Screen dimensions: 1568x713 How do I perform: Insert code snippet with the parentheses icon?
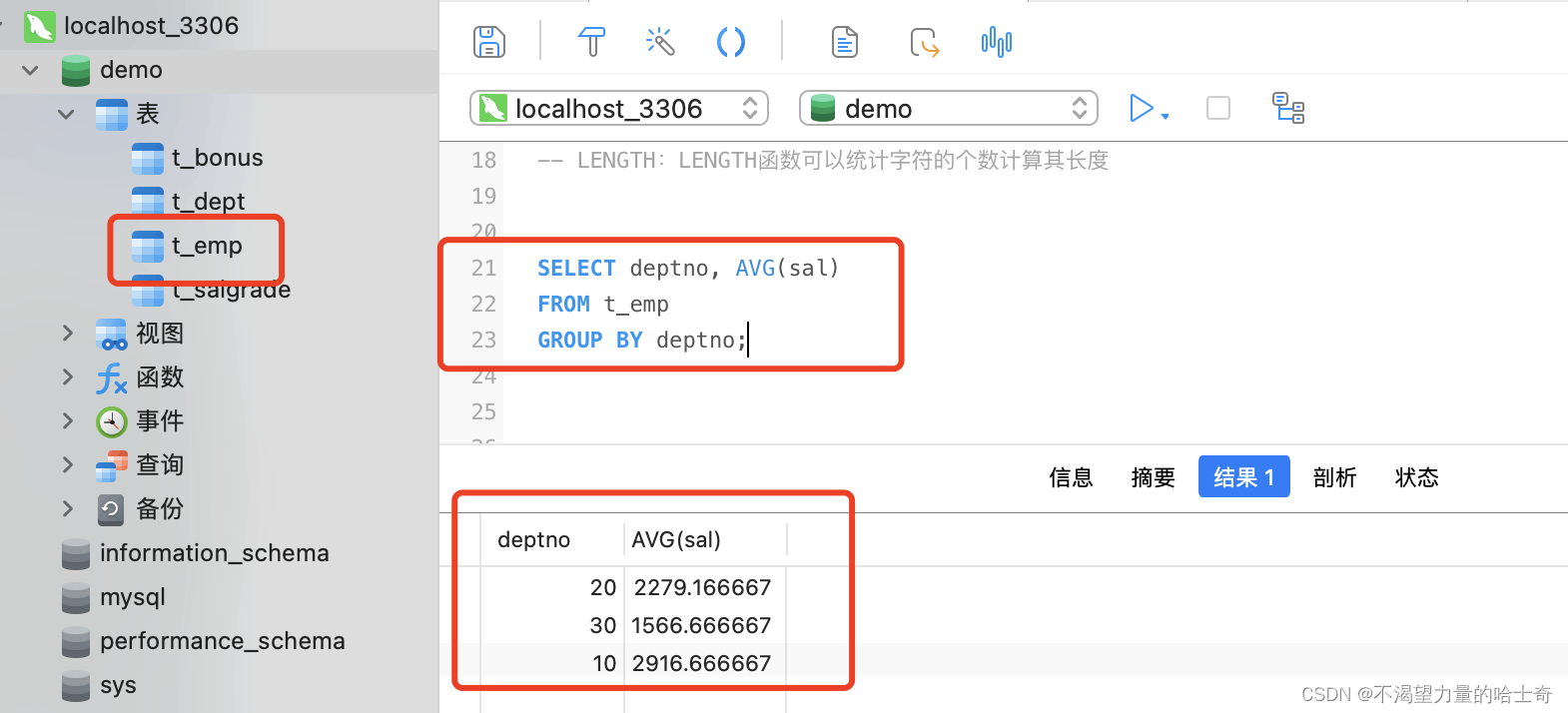click(x=731, y=42)
